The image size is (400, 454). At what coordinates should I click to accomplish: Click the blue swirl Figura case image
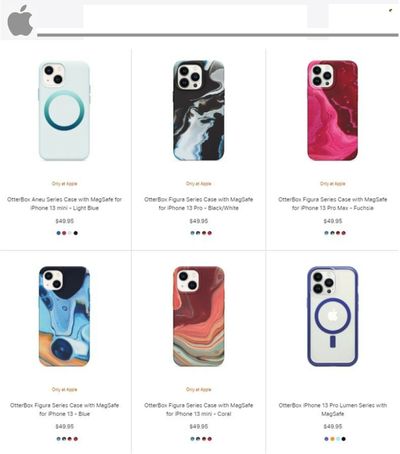click(64, 316)
